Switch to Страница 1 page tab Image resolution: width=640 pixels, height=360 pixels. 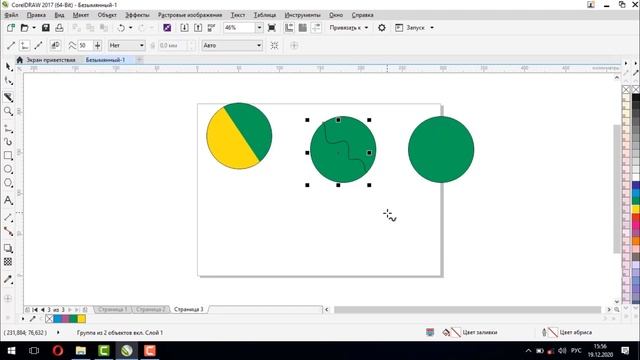113,309
